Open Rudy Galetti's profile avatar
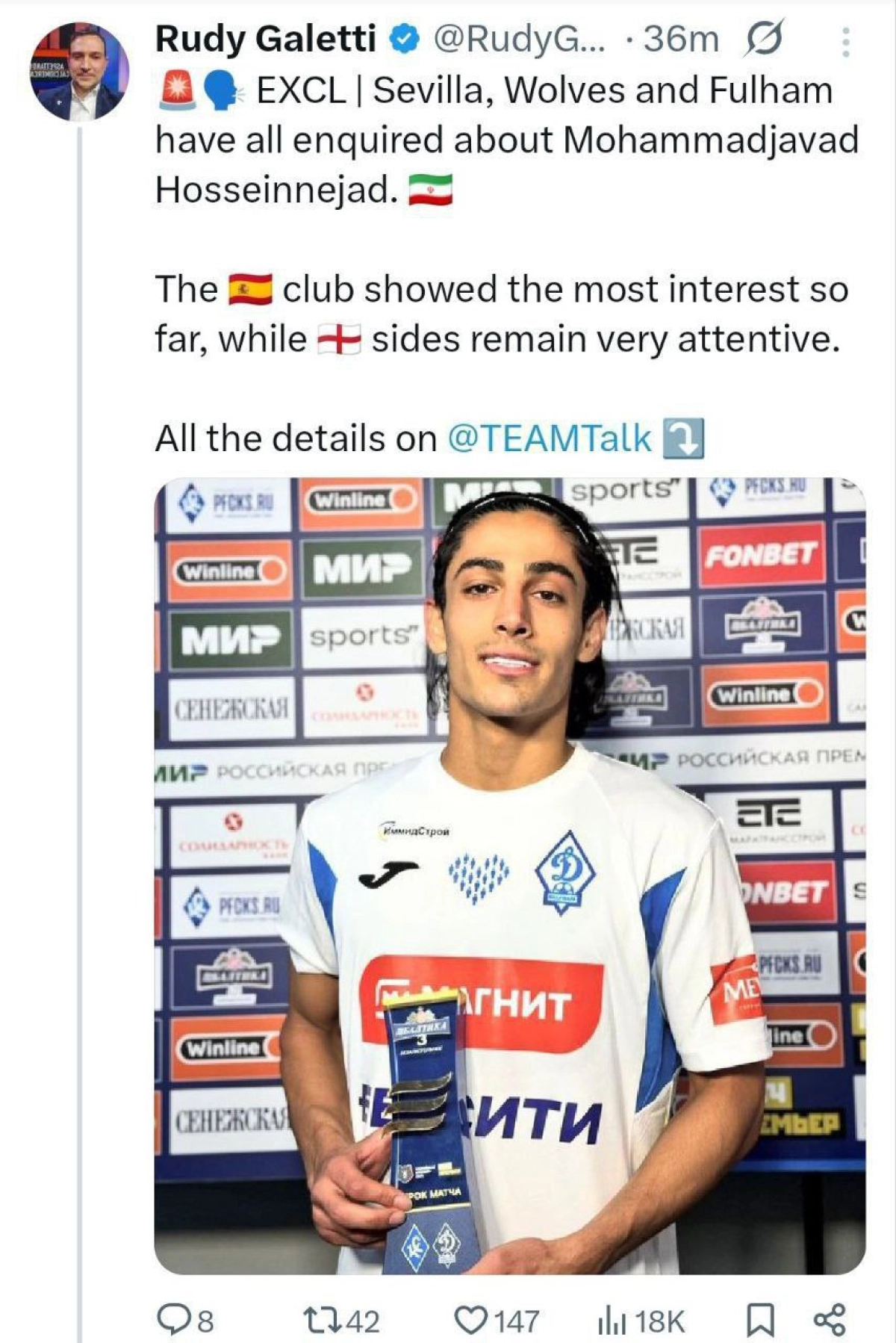 point(80,71)
